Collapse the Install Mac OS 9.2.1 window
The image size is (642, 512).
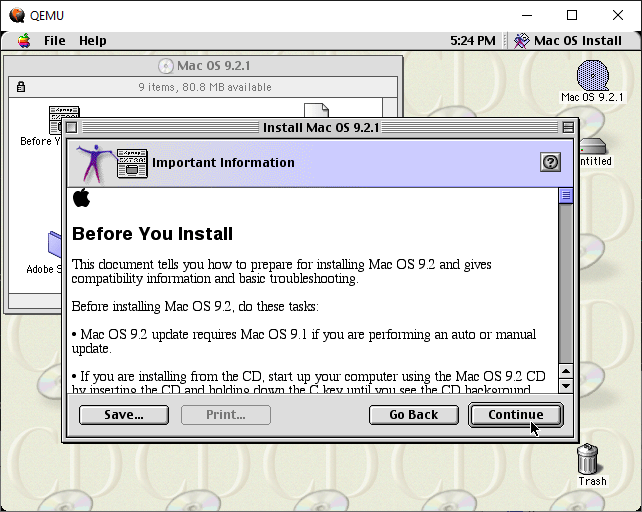pyautogui.click(x=568, y=127)
